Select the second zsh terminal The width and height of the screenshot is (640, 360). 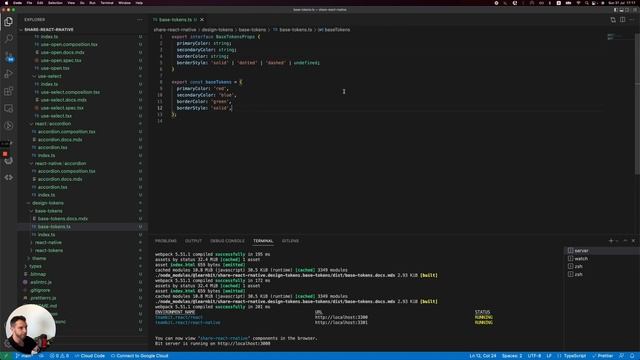tap(602, 274)
